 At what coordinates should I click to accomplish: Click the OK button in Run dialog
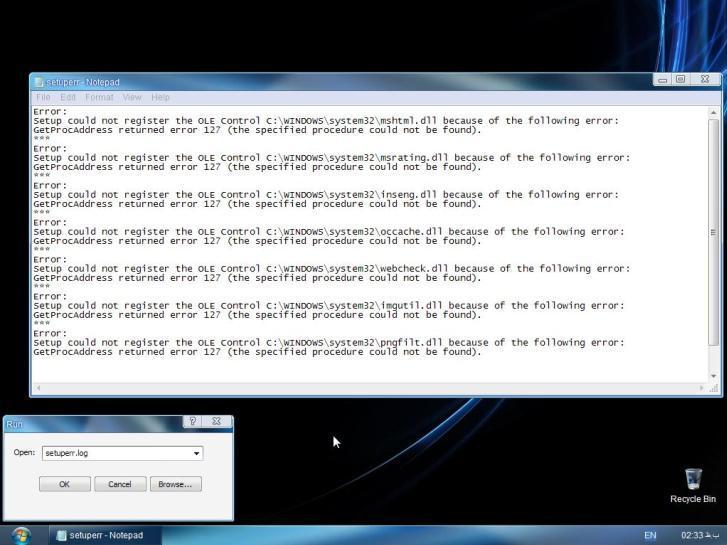64,484
